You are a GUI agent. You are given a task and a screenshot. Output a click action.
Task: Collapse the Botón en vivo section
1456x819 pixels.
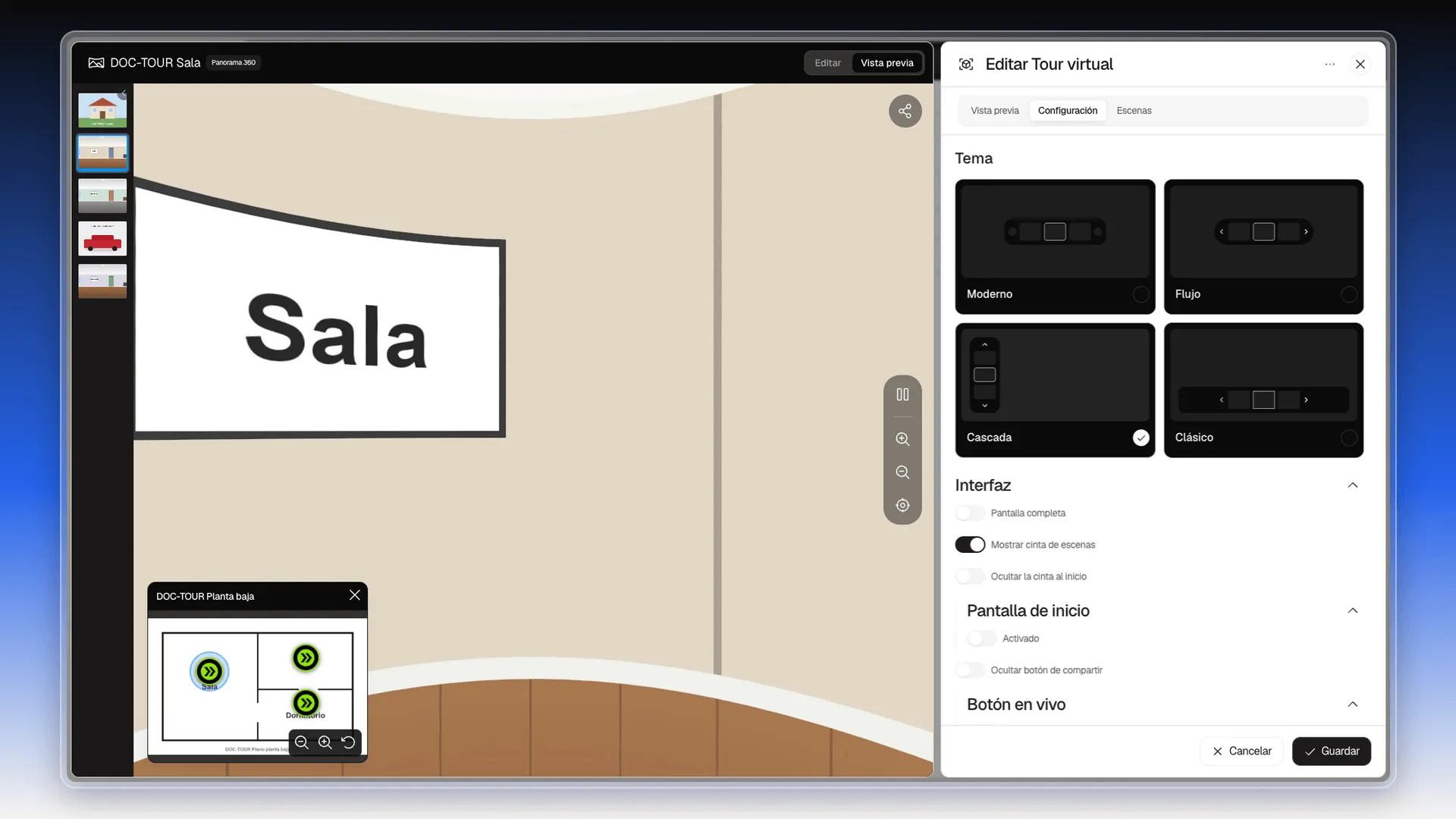coord(1353,704)
